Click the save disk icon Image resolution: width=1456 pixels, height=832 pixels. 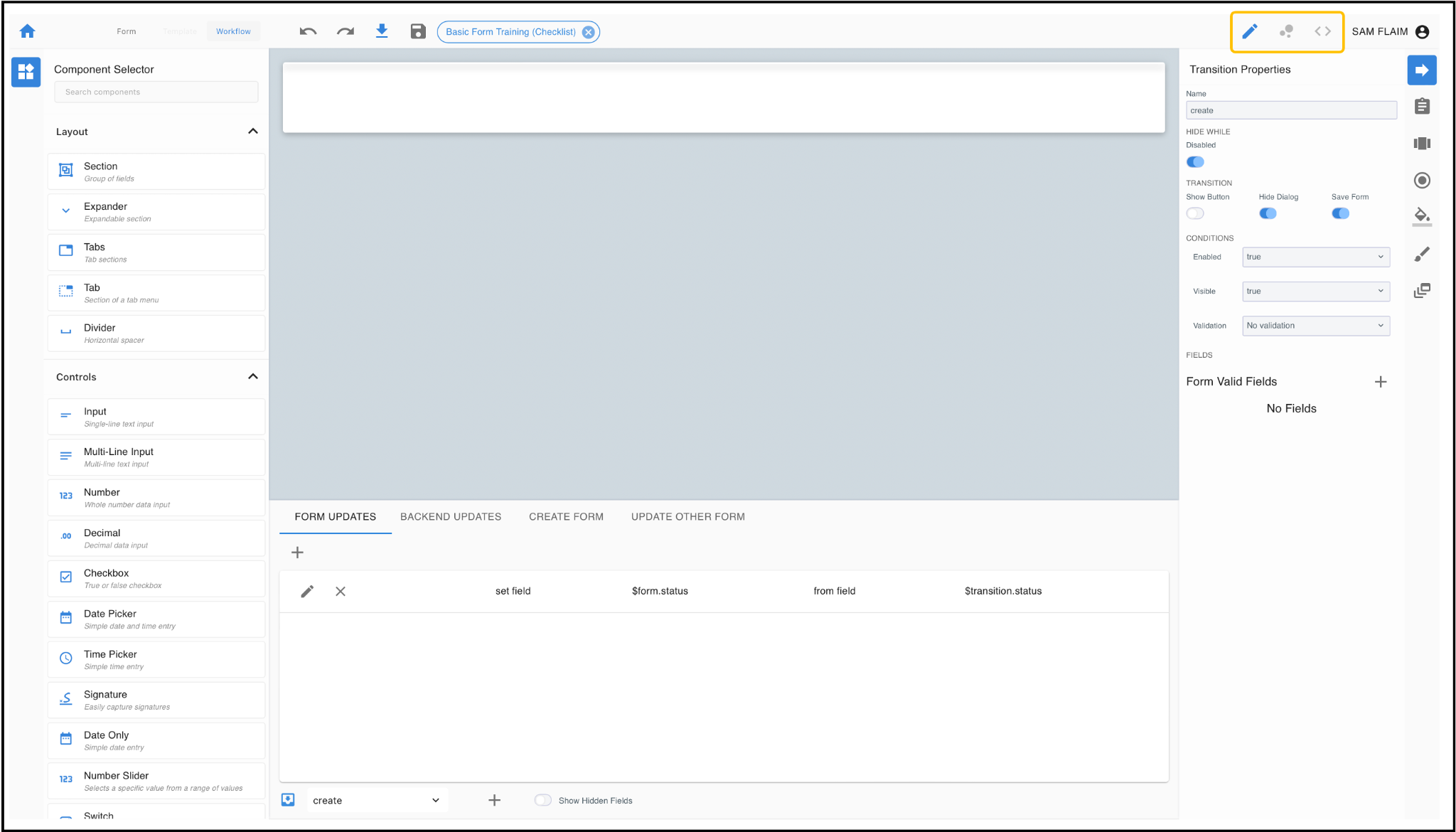tap(418, 31)
